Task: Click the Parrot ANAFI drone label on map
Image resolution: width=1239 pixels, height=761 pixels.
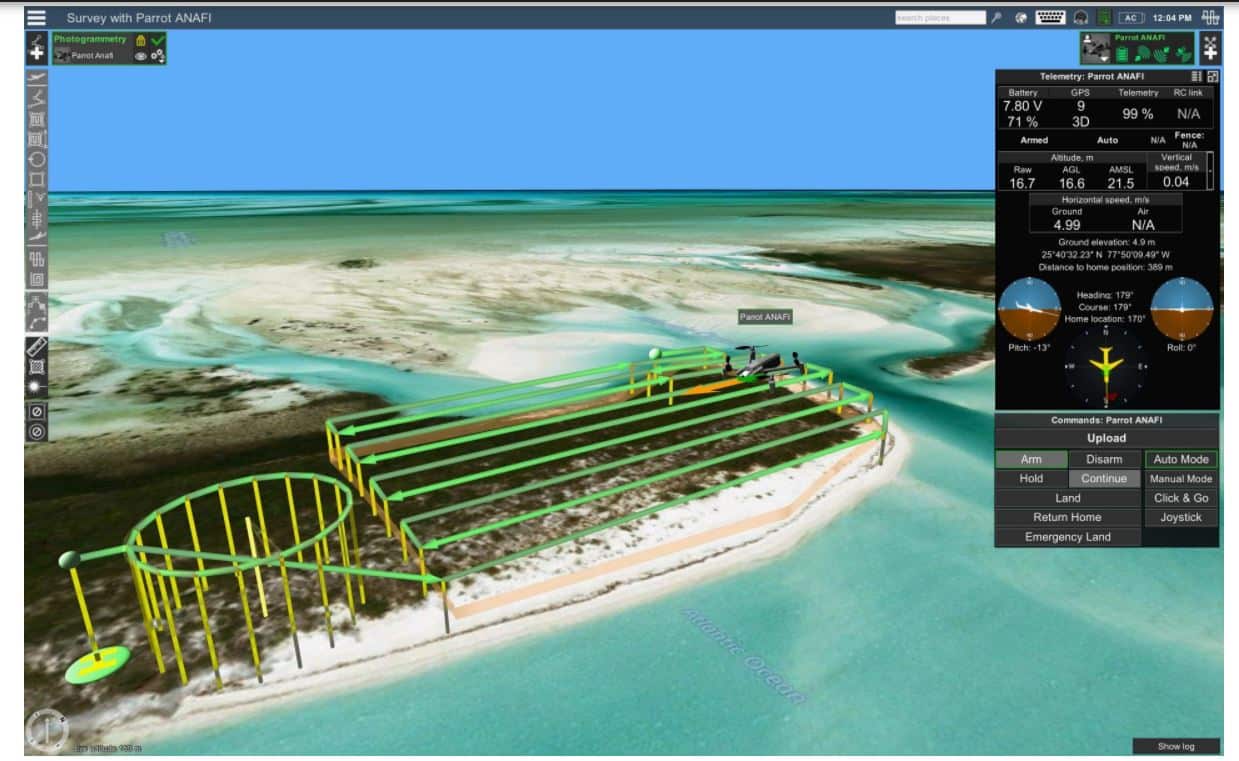Action: point(765,316)
